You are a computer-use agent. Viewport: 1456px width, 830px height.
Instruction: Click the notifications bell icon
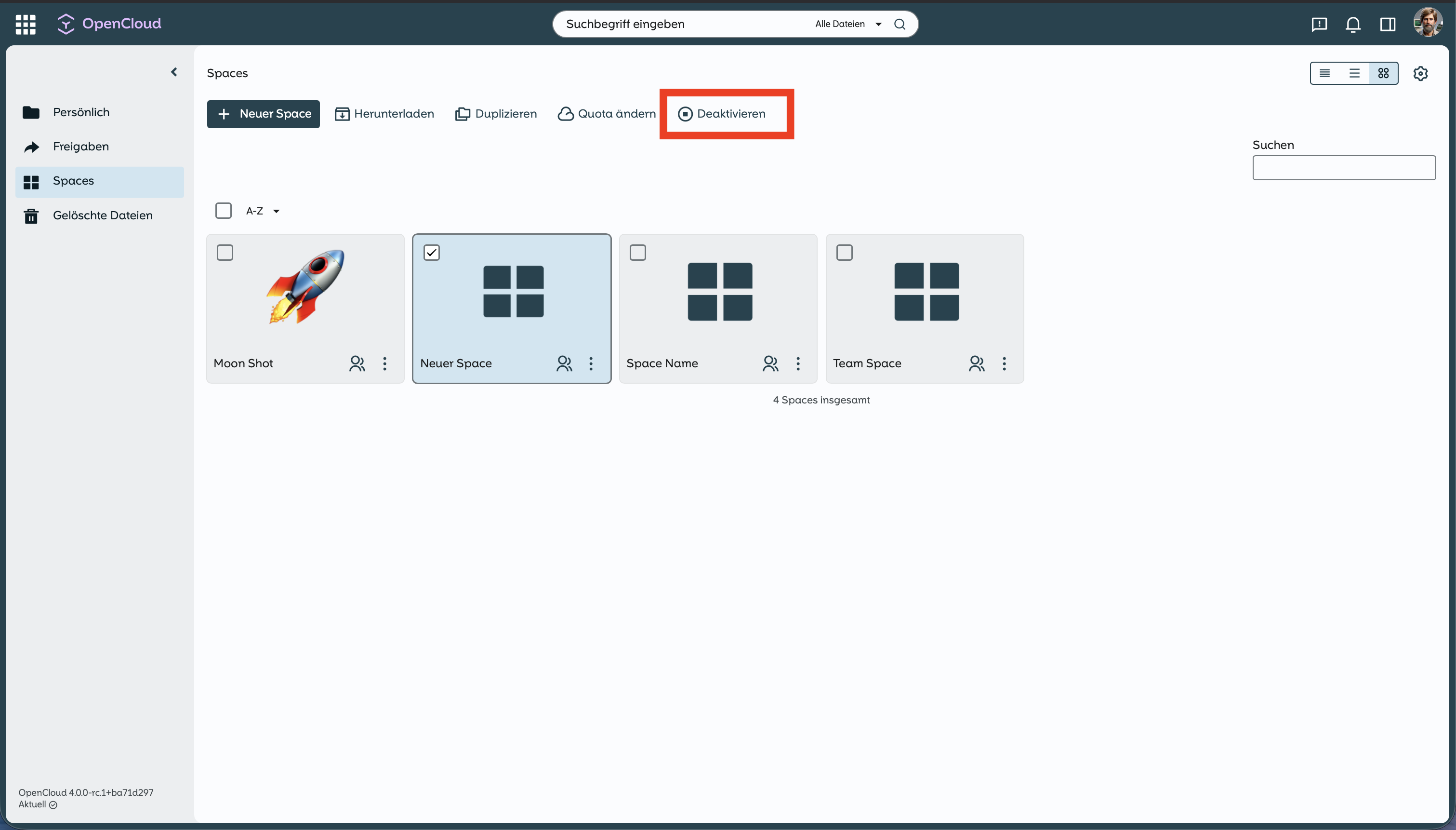(x=1353, y=25)
